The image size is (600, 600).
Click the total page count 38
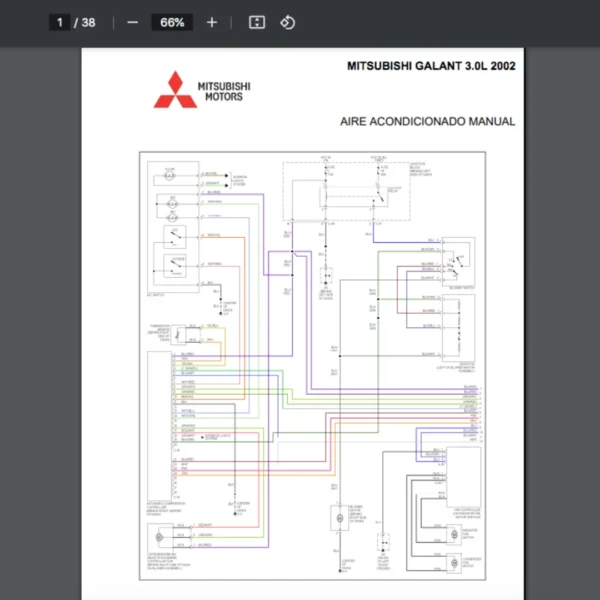click(x=88, y=22)
